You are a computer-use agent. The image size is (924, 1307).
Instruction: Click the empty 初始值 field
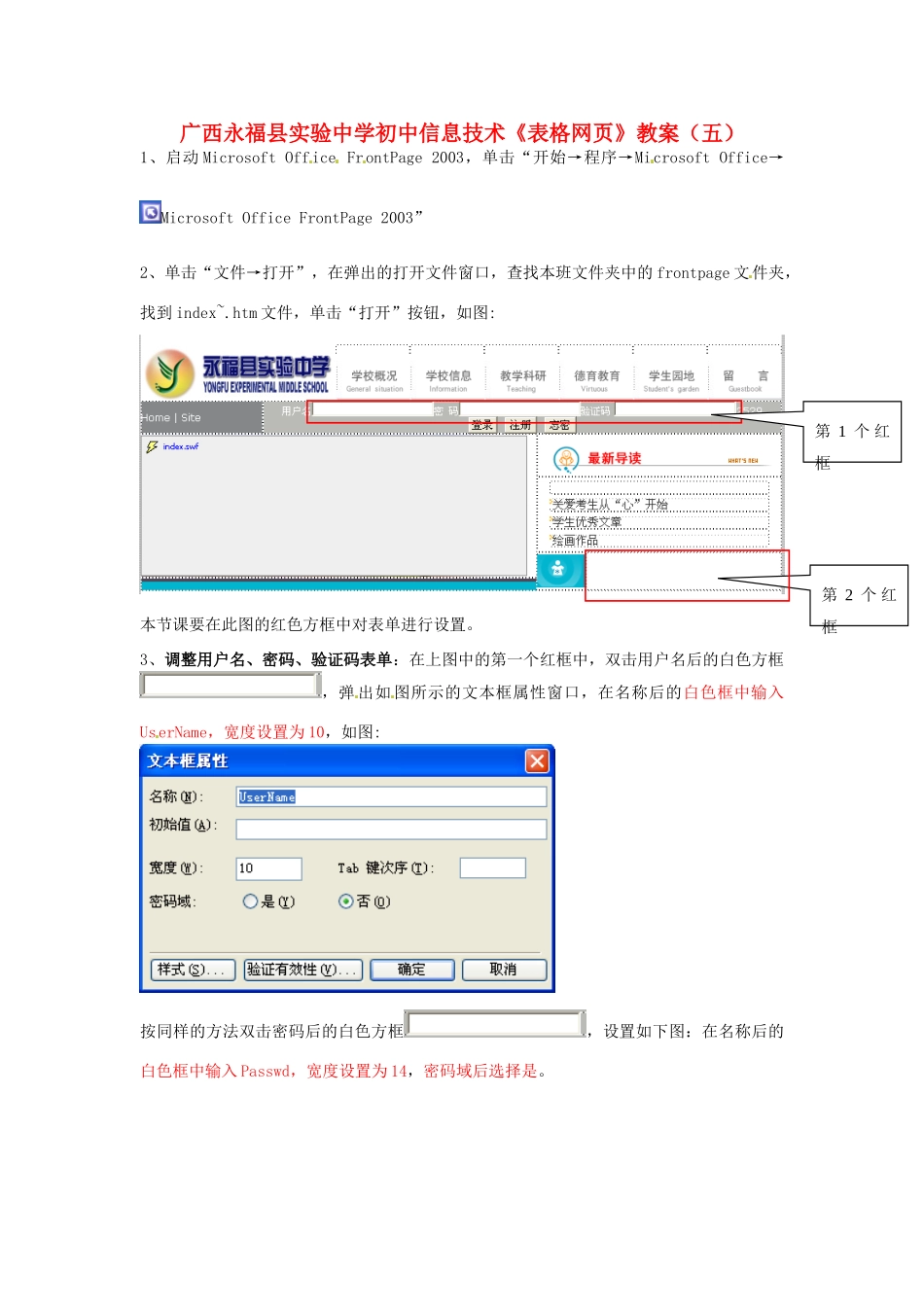pos(391,830)
